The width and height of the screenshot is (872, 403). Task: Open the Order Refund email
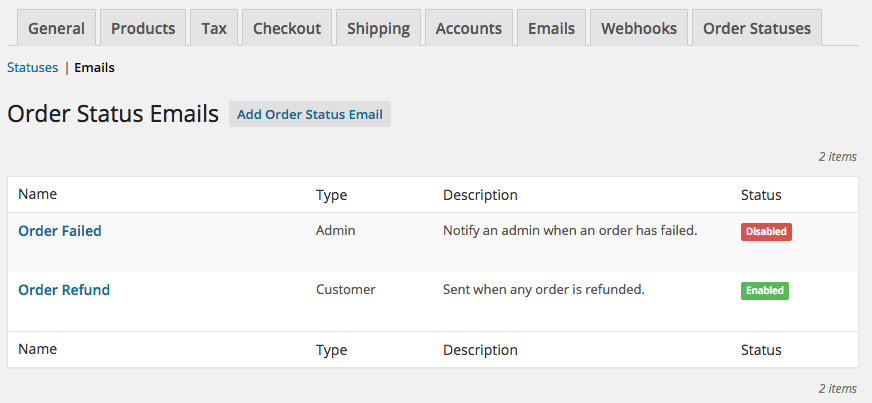click(x=64, y=290)
